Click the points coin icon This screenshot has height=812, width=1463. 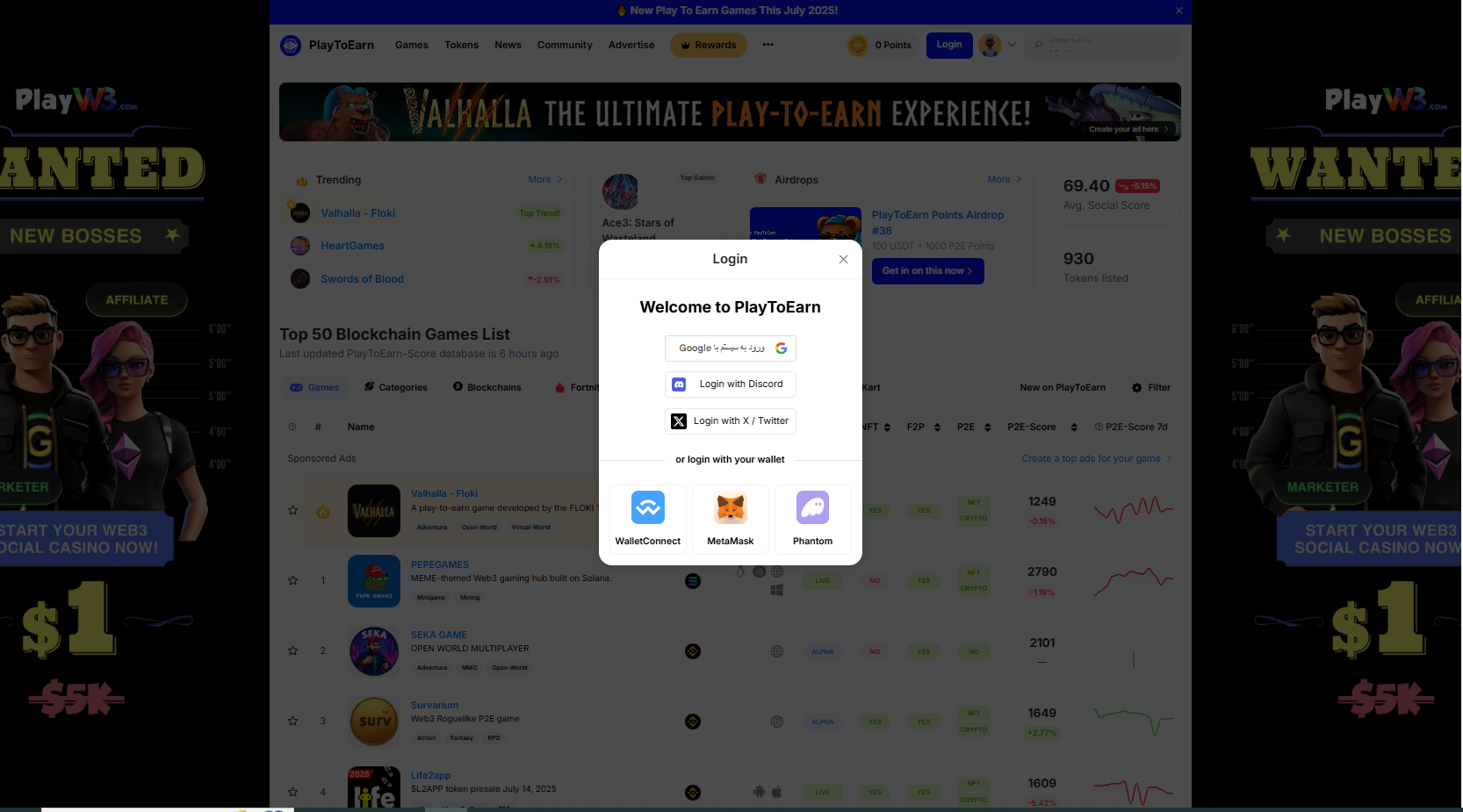(x=858, y=45)
